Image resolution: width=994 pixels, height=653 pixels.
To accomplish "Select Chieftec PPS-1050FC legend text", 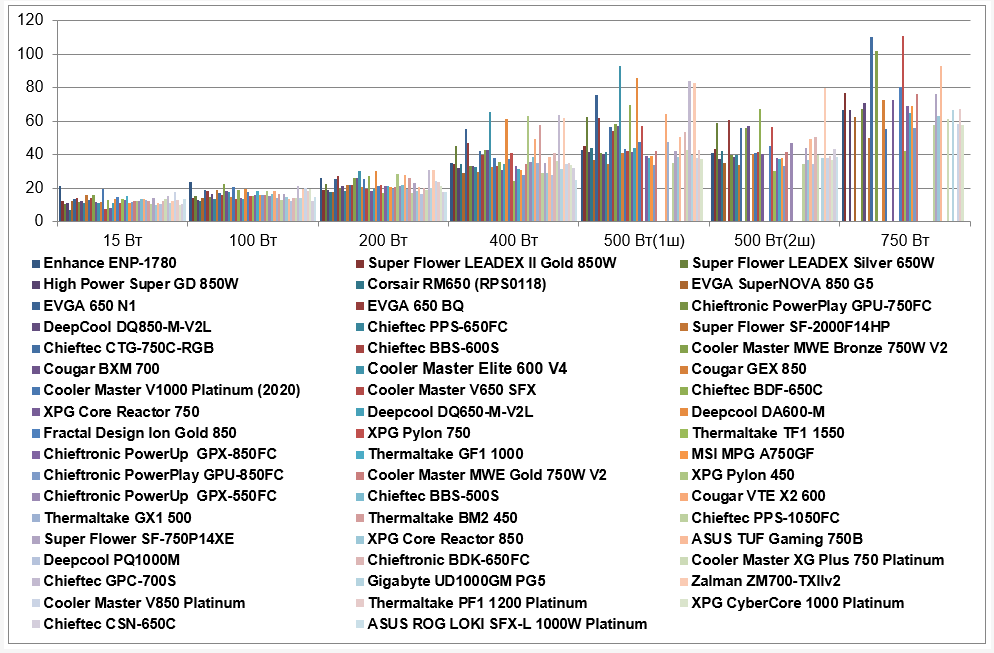I will pos(765,518).
